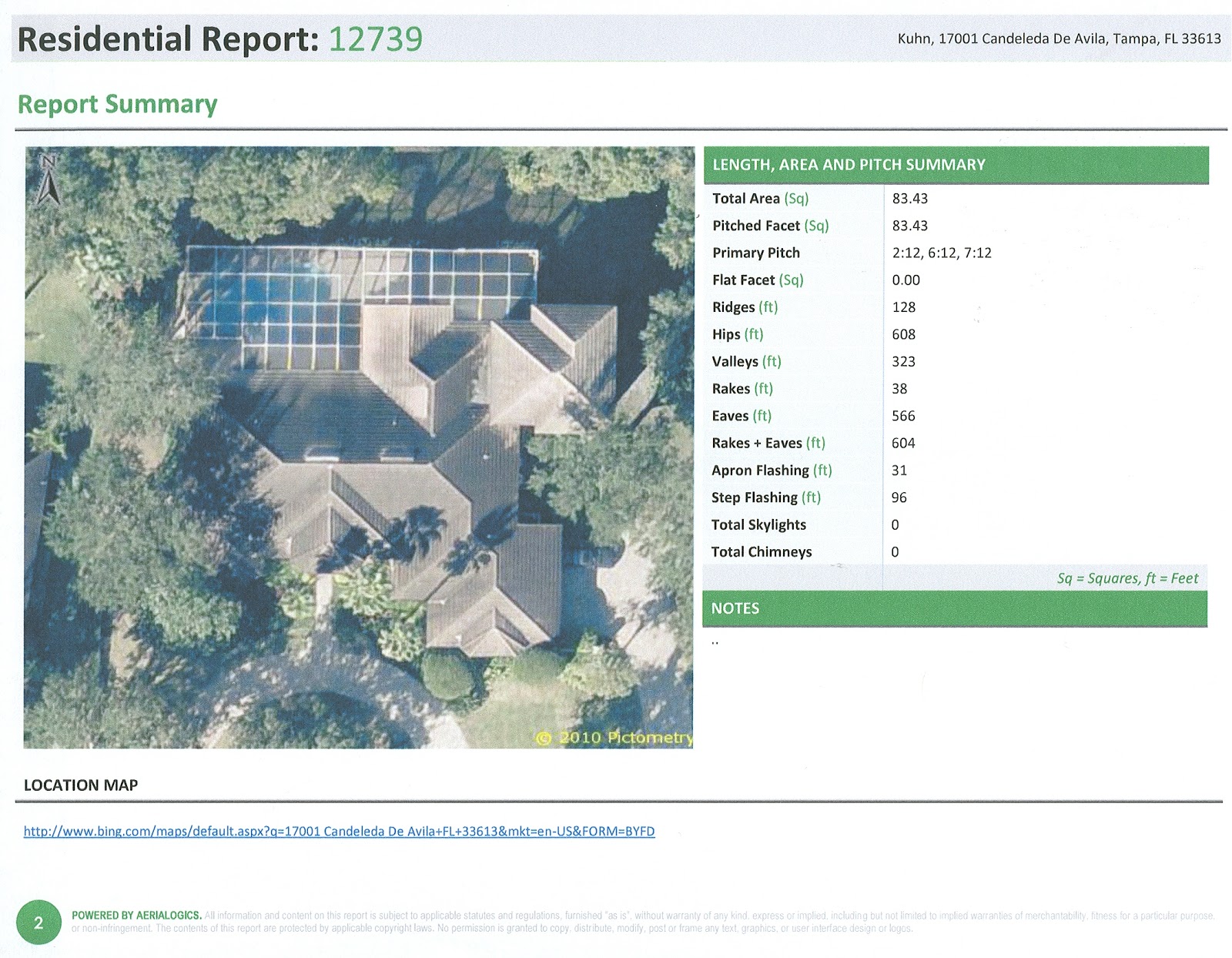Select the Flat Facet (Sq) entry
This screenshot has width=1232, height=958.
tap(758, 280)
